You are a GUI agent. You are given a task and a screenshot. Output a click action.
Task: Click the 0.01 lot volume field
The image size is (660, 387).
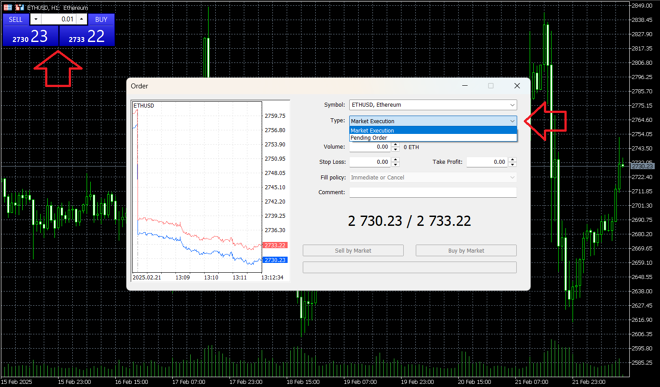click(x=59, y=19)
